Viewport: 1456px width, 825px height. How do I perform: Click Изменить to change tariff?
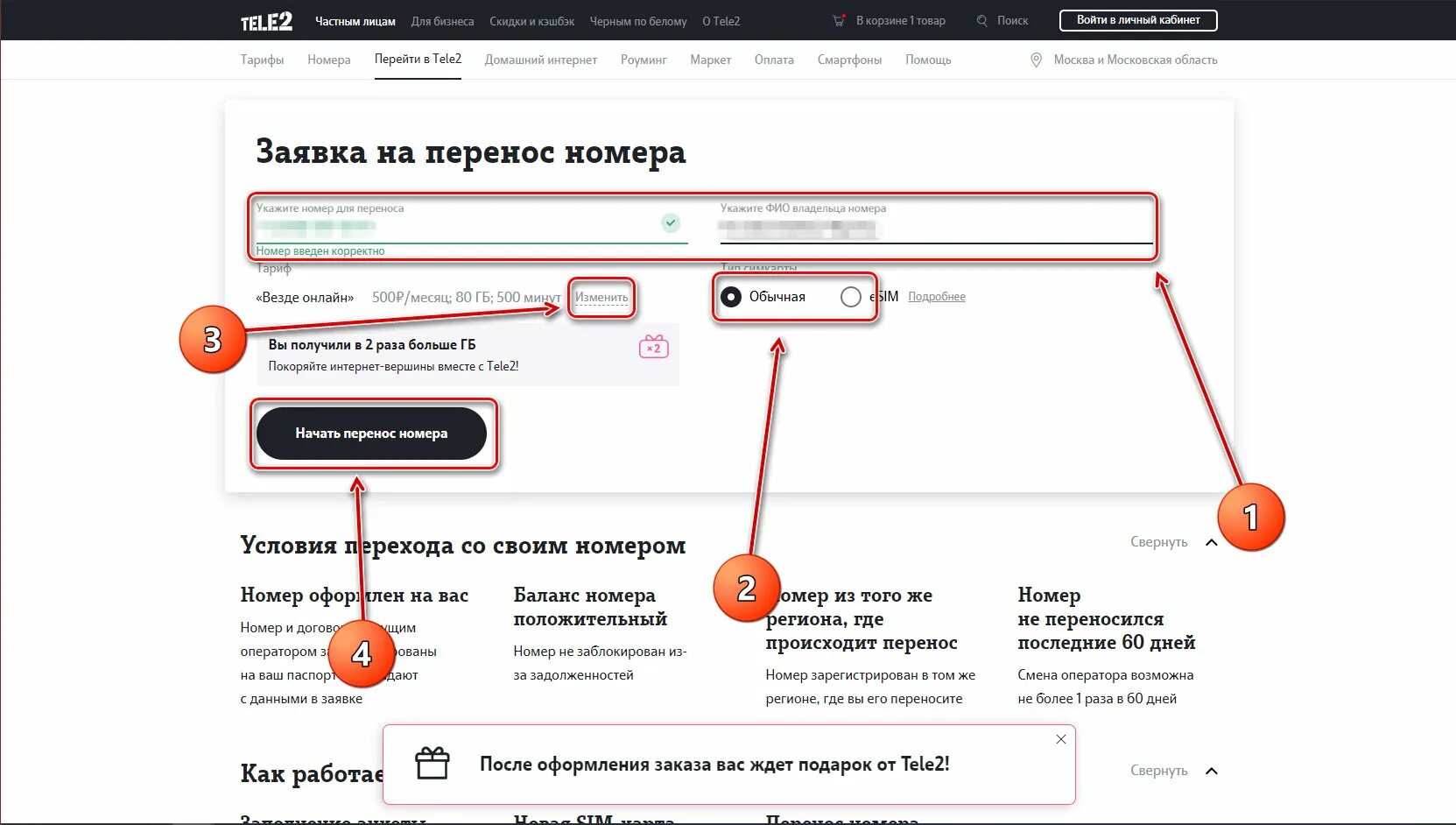point(601,298)
